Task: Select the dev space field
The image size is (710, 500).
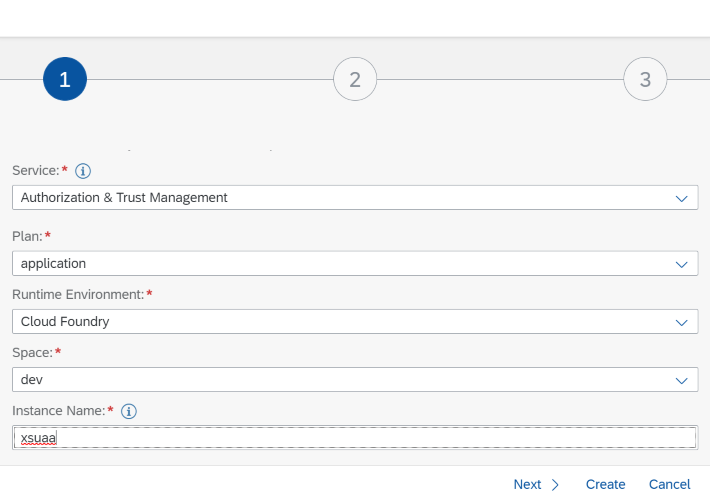Action: click(355, 380)
